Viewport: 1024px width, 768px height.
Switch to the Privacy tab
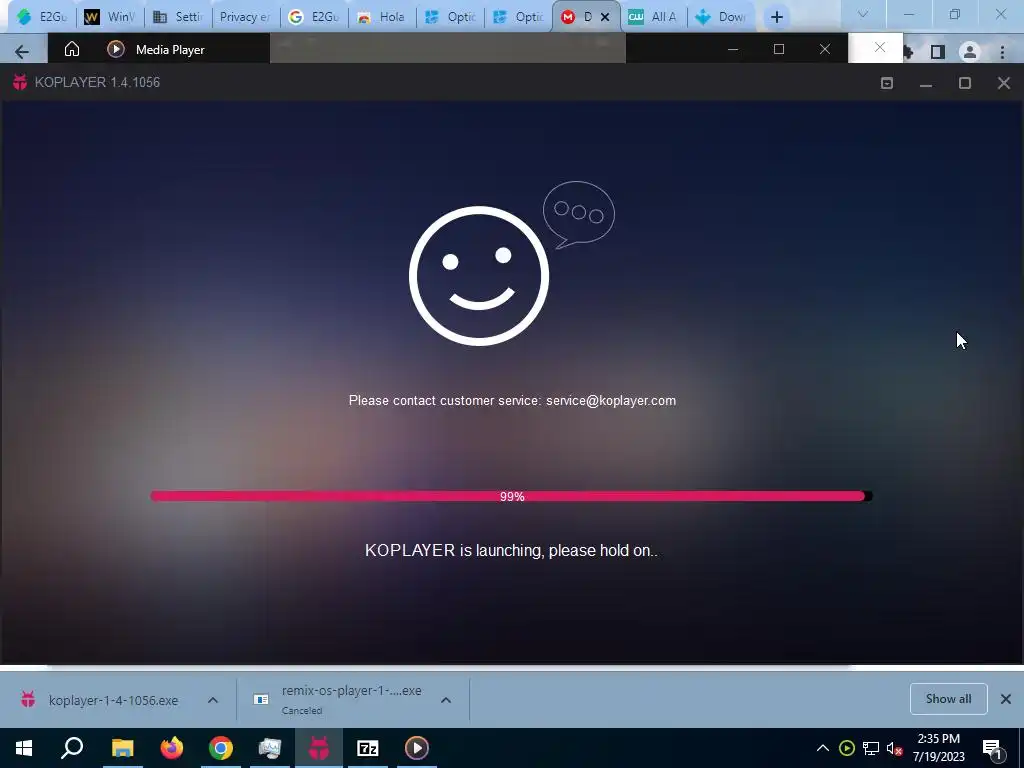coord(246,17)
